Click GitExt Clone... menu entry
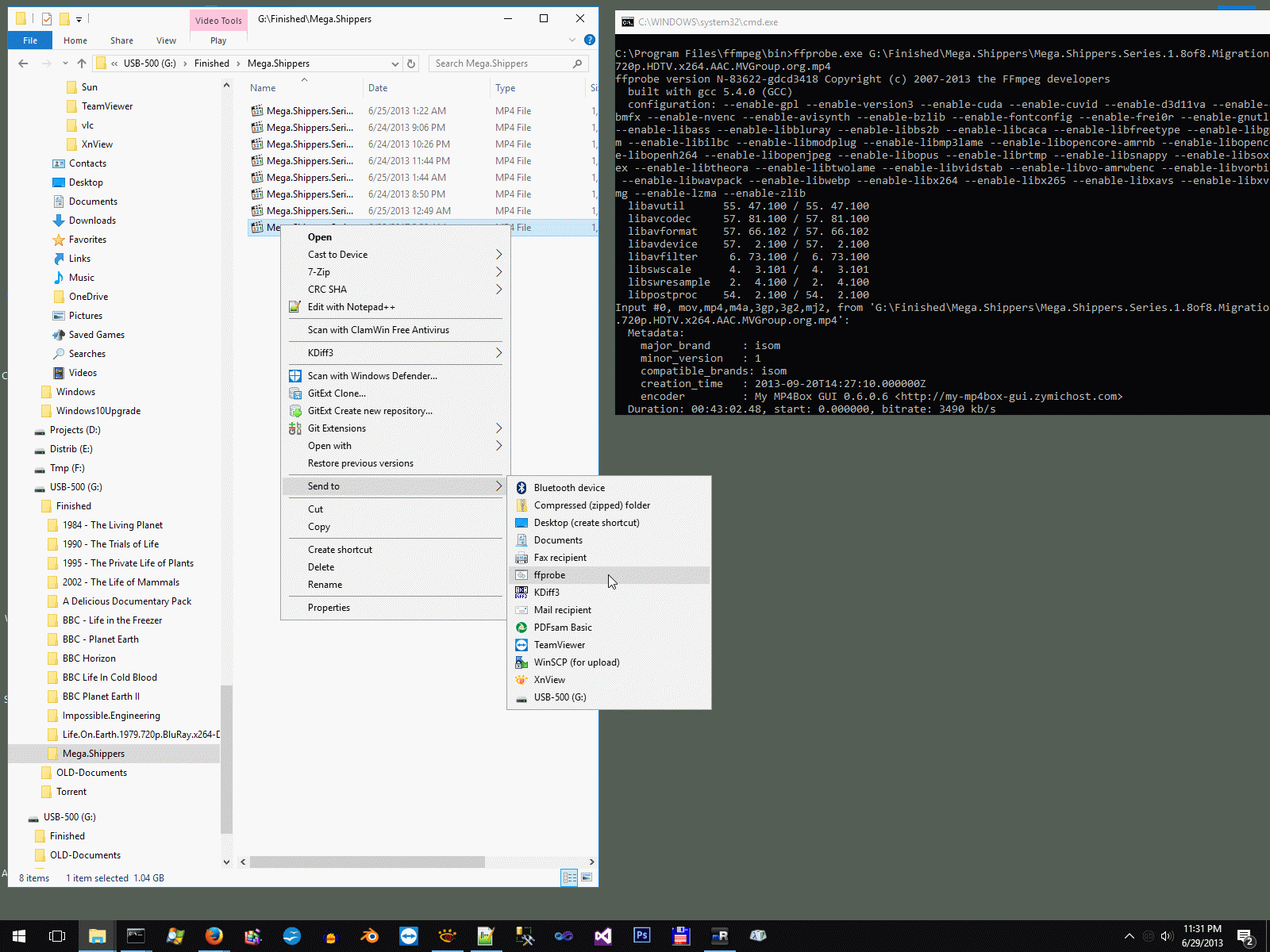The image size is (1270, 952). [395, 393]
